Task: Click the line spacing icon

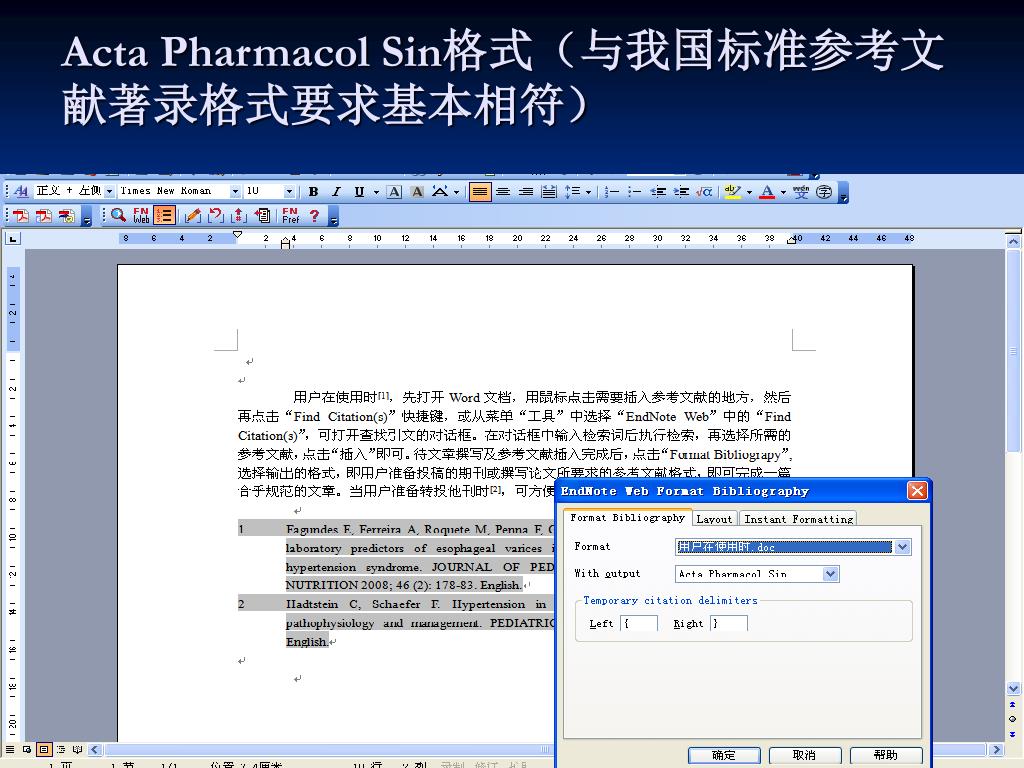Action: click(x=572, y=191)
